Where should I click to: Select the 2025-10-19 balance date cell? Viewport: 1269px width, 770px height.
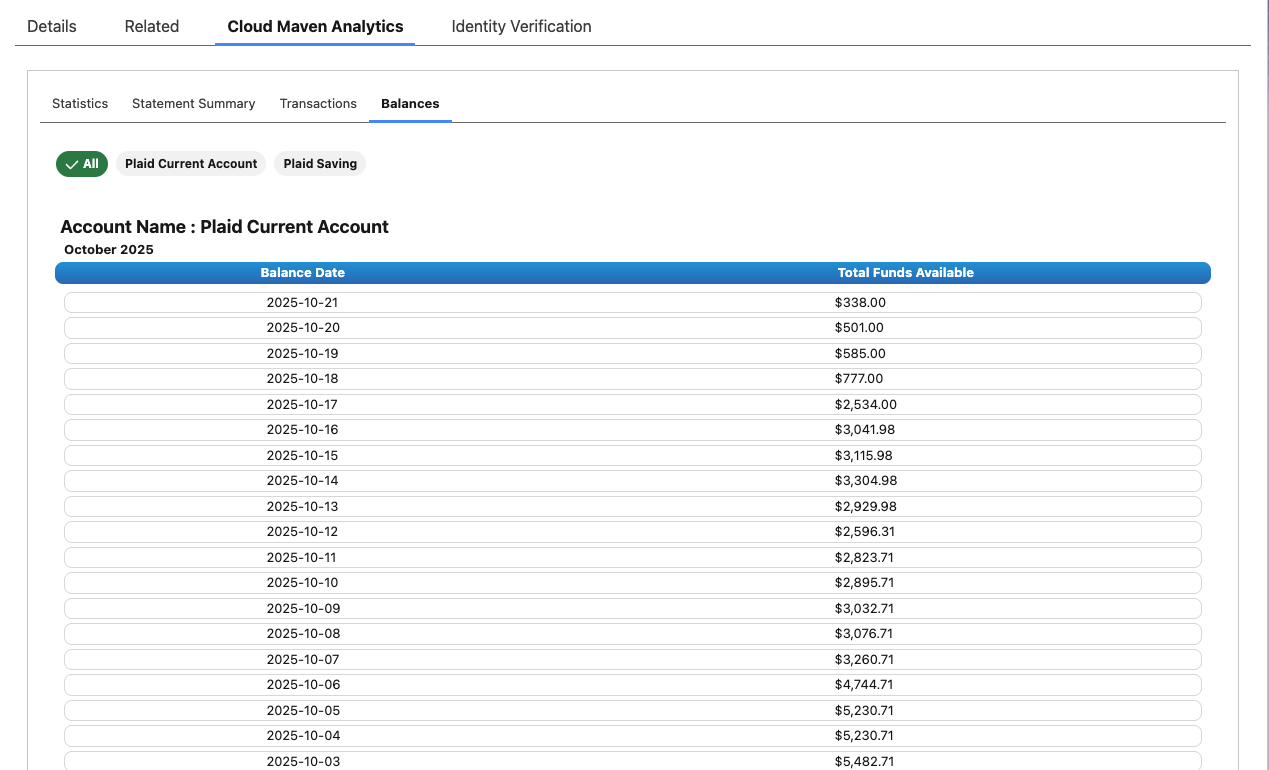tap(302, 354)
